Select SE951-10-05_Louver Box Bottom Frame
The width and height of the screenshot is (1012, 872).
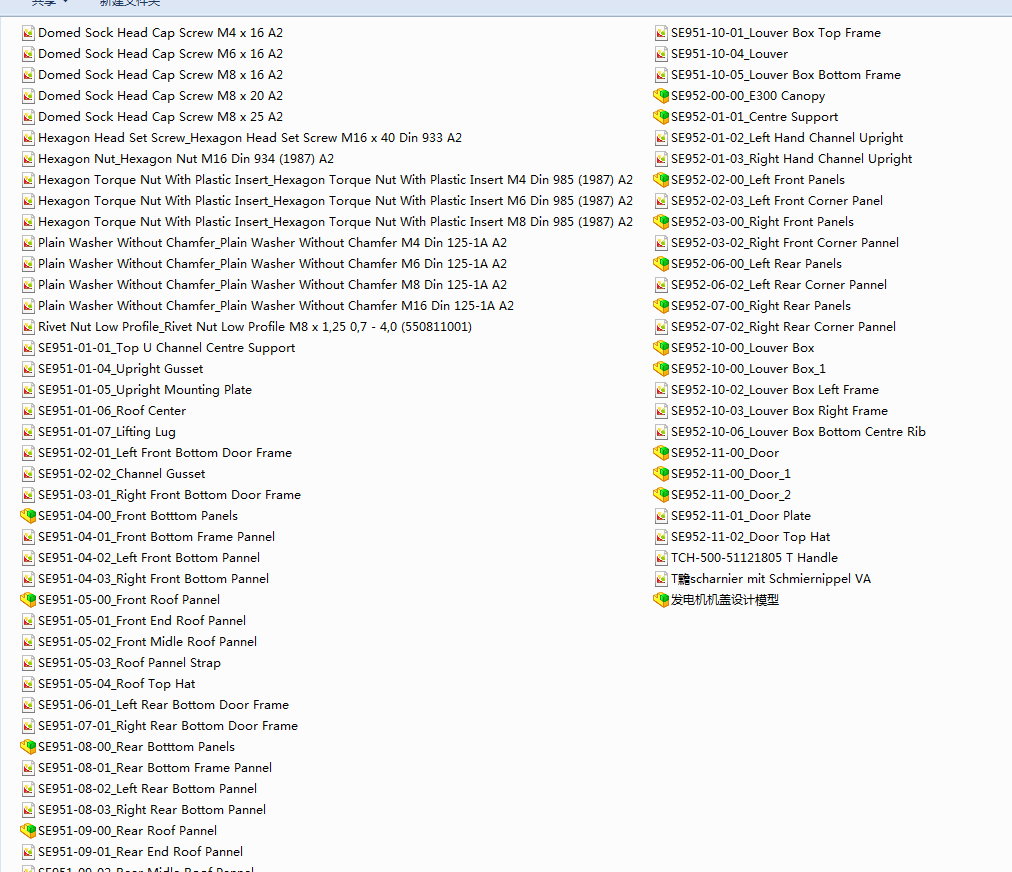[x=785, y=75]
